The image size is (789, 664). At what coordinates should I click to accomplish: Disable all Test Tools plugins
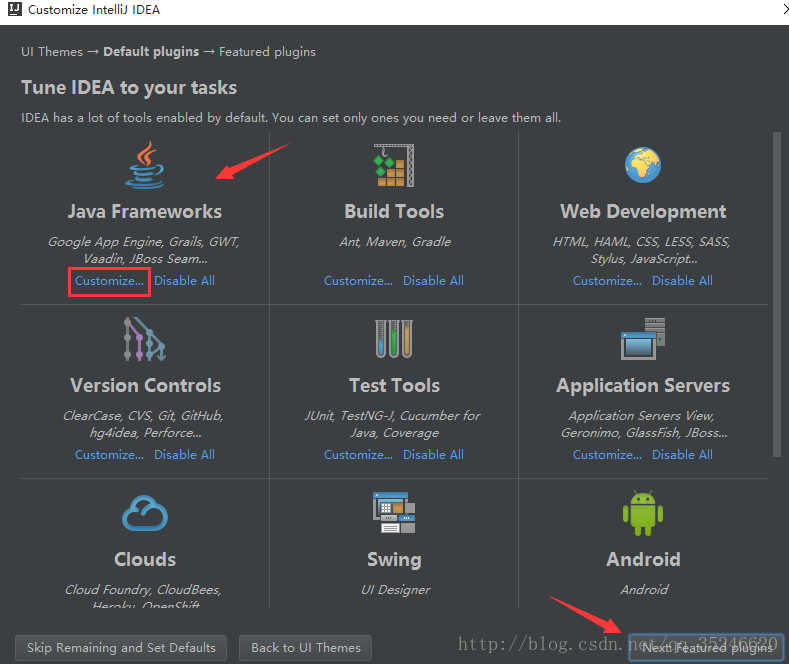(433, 455)
